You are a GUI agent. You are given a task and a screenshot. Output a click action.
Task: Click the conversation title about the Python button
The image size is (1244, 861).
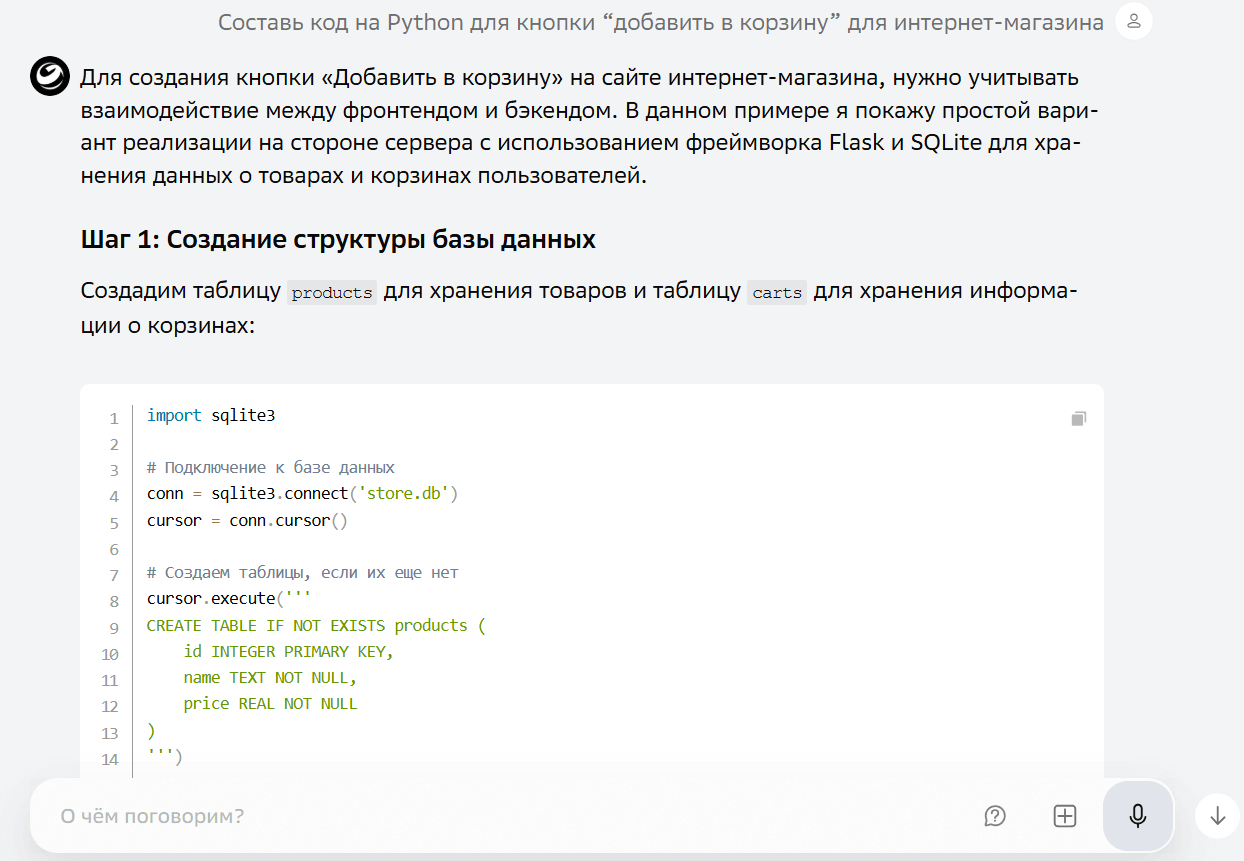pos(660,21)
